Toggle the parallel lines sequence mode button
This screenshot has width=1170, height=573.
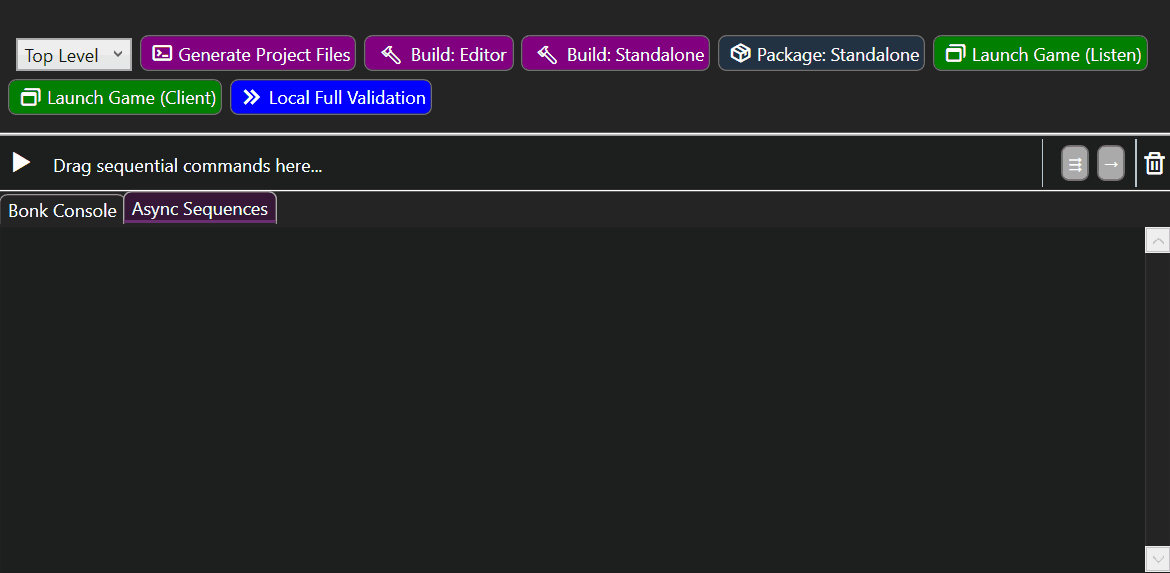[x=1075, y=163]
